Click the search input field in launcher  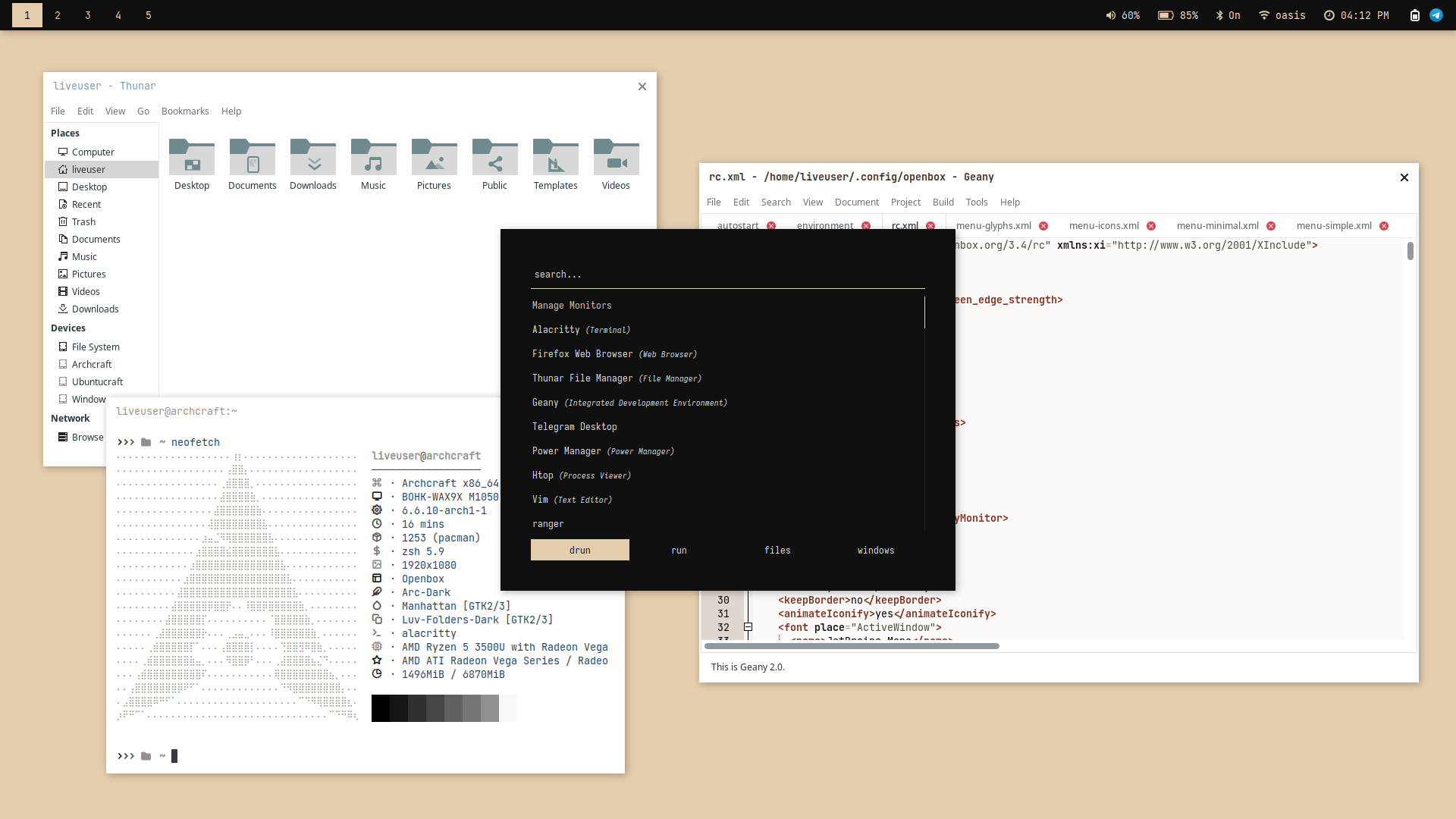pyautogui.click(x=726, y=275)
